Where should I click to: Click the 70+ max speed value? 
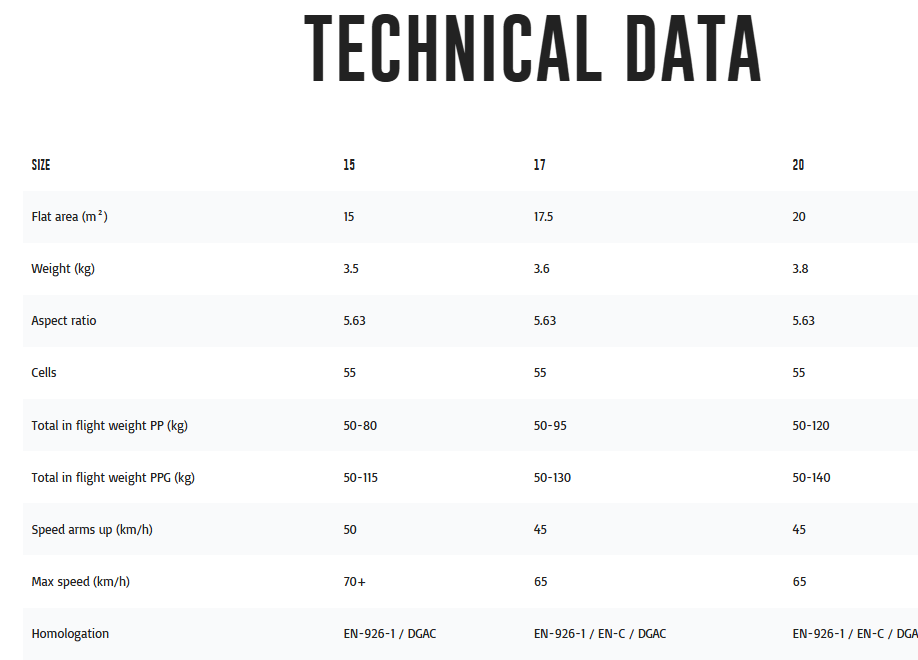[354, 582]
